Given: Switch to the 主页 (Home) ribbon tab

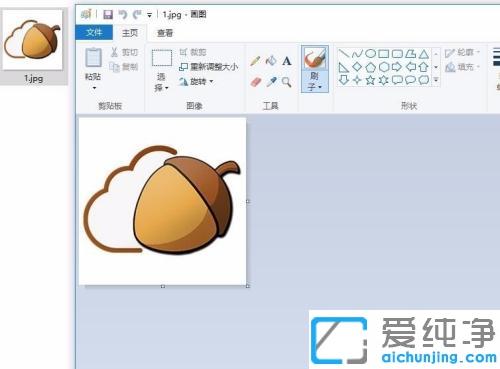Looking at the screenshot, I should pyautogui.click(x=130, y=33).
